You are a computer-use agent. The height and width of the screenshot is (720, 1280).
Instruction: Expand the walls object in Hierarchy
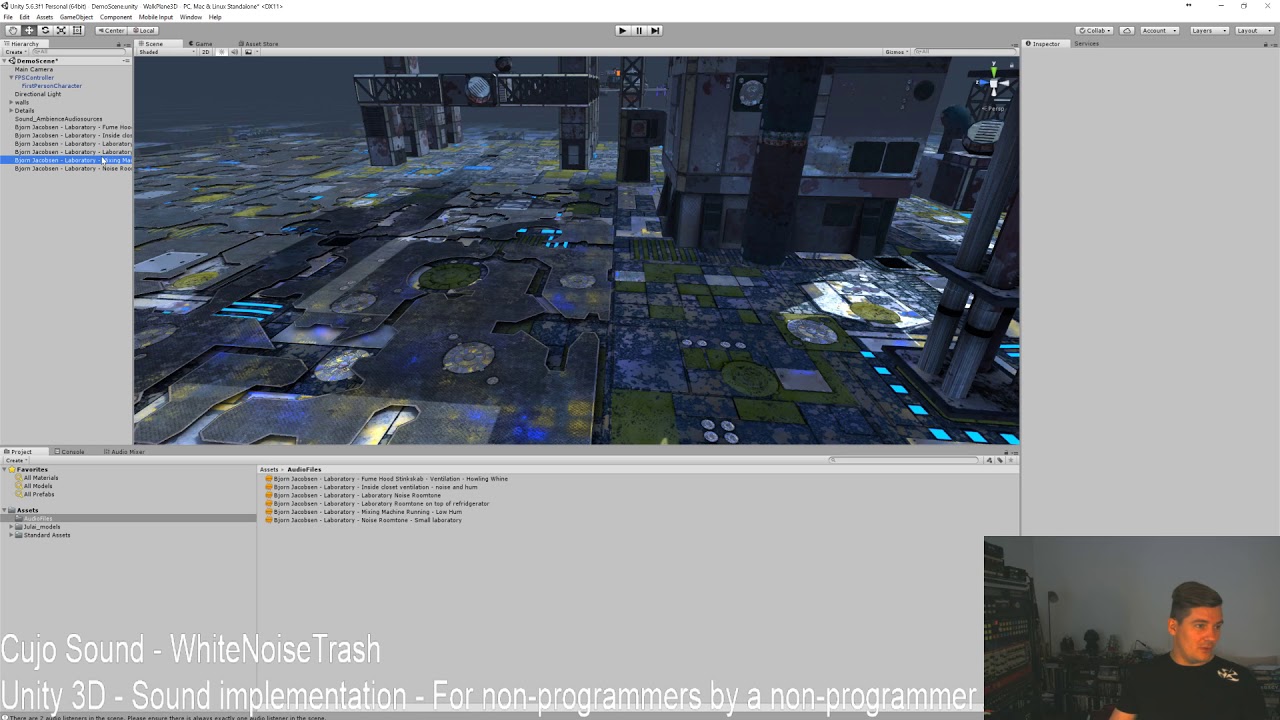(x=11, y=102)
